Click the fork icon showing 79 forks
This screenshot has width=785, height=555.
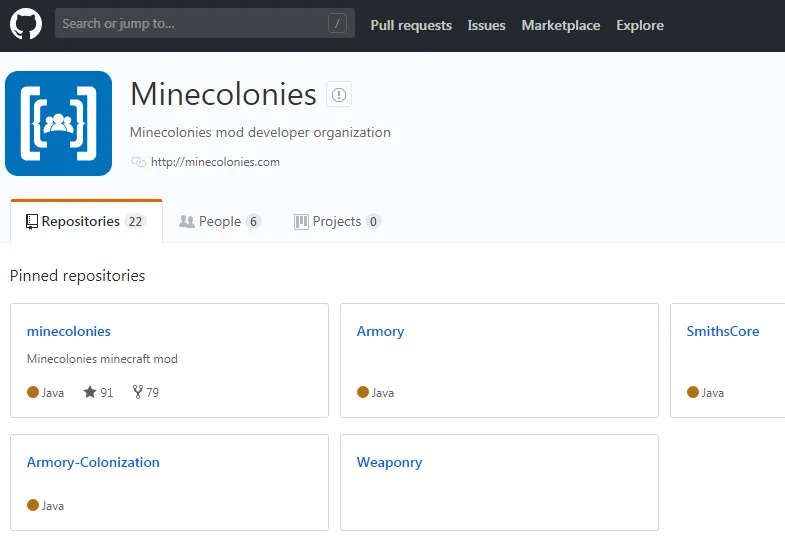[138, 392]
